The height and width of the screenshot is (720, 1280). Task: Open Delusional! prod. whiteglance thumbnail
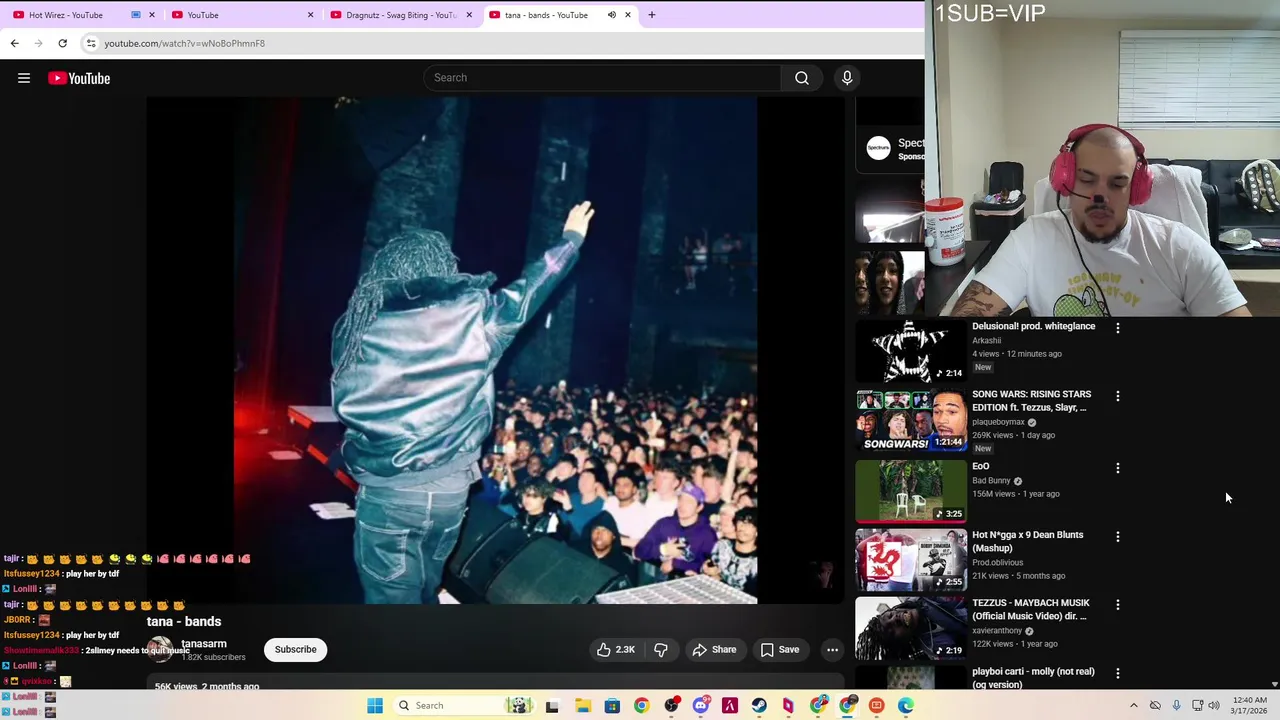tap(911, 351)
